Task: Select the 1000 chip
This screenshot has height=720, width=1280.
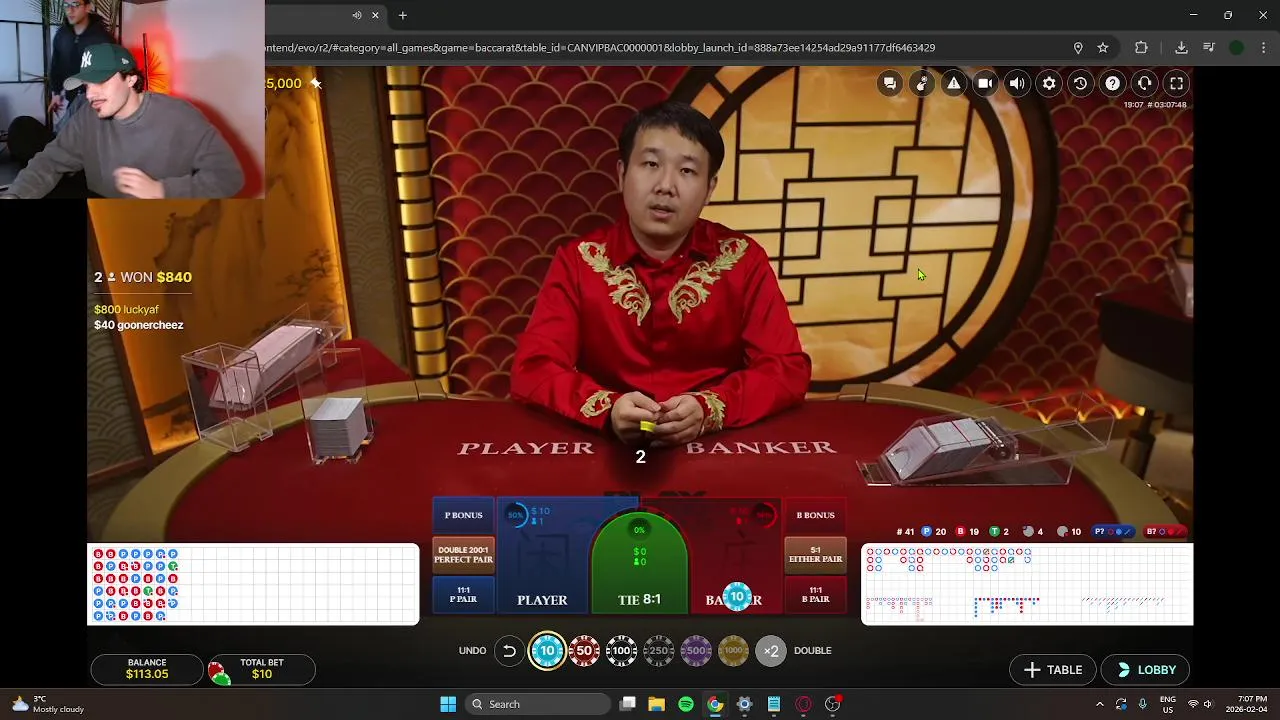Action: (734, 651)
